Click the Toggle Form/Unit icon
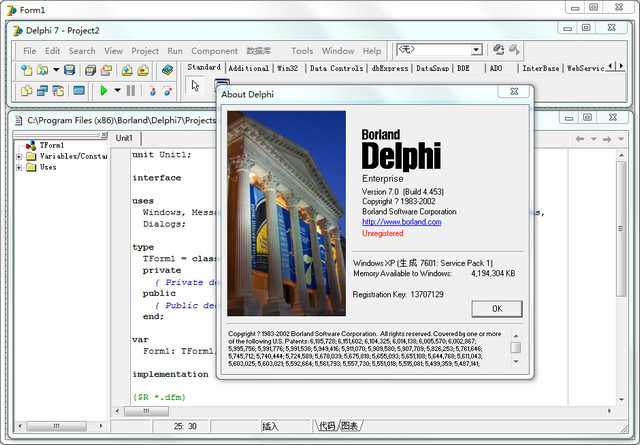 coord(58,91)
